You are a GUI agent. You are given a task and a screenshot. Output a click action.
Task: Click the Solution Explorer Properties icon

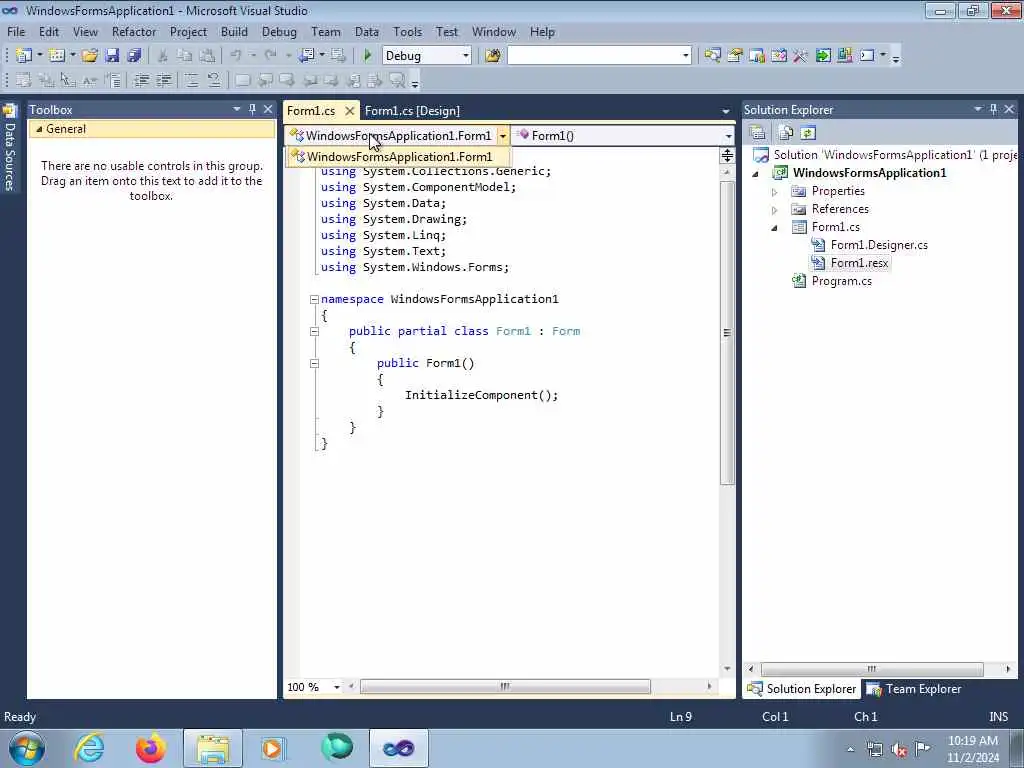pyautogui.click(x=758, y=133)
